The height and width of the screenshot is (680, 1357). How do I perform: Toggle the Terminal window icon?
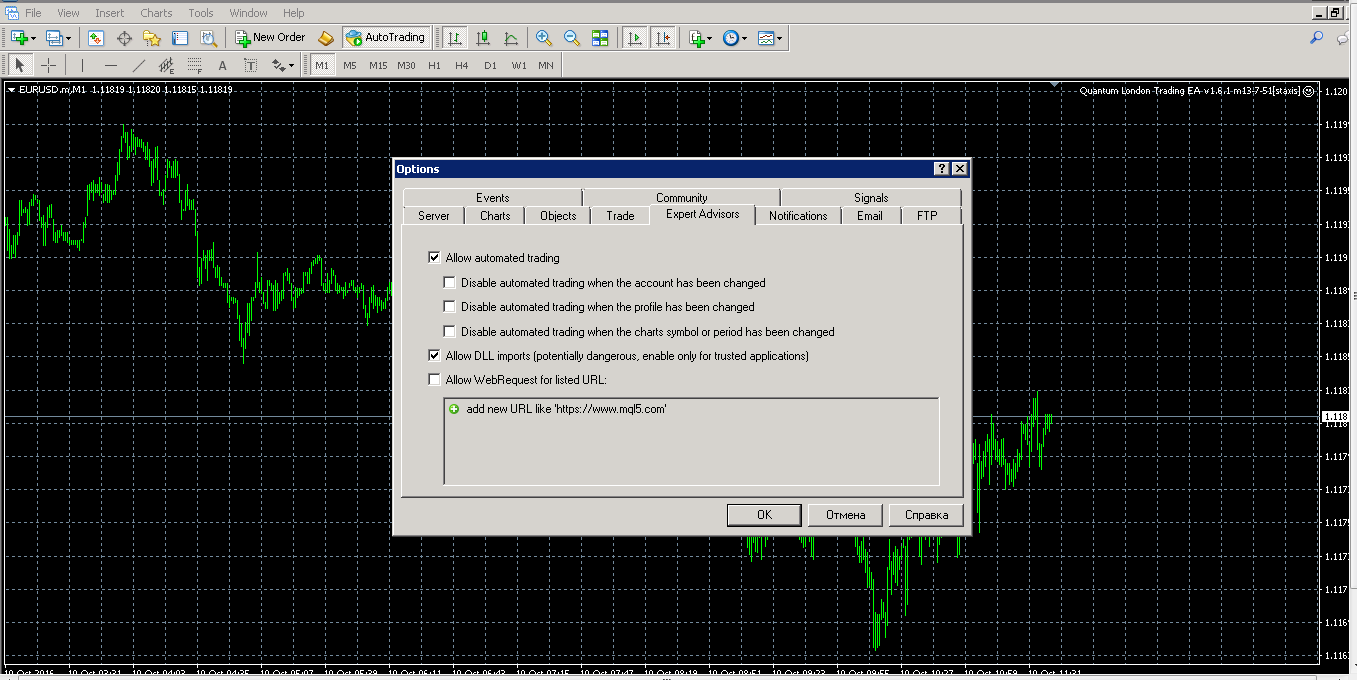tap(180, 38)
